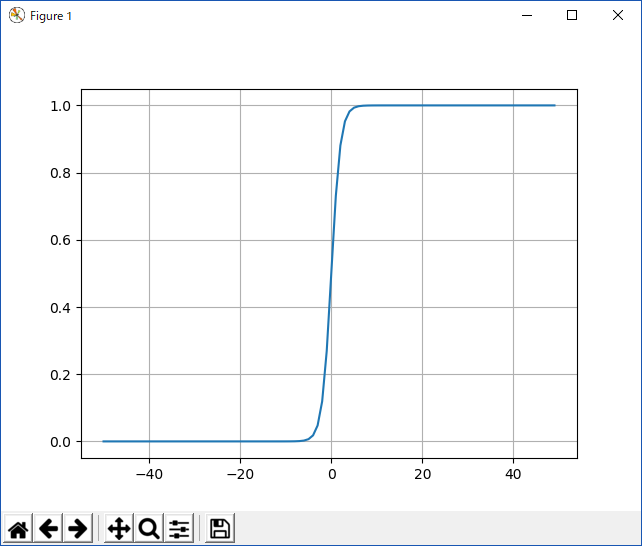
Task: Click the y-axis tick label "0.2"
Action: tap(63, 375)
